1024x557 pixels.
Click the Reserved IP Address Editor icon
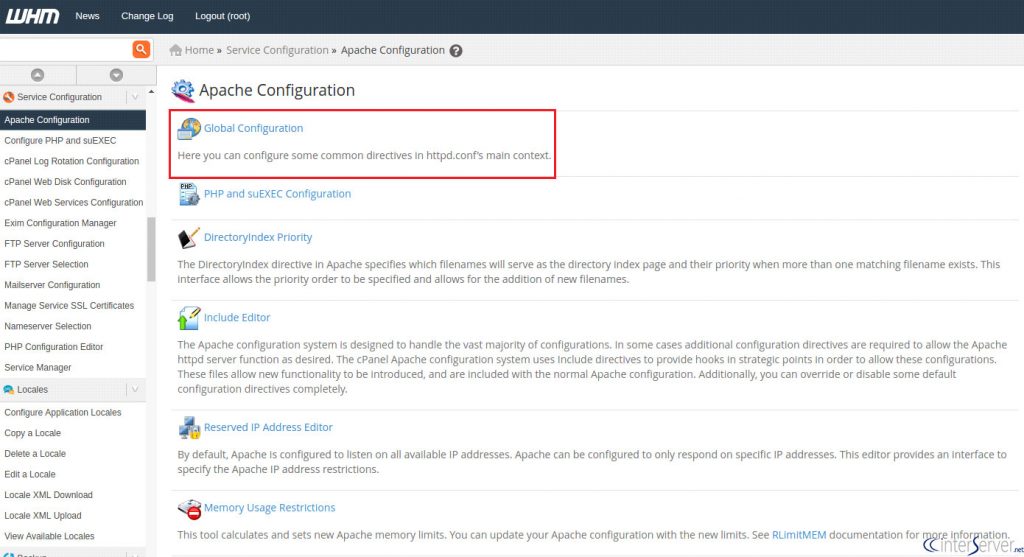tap(189, 428)
